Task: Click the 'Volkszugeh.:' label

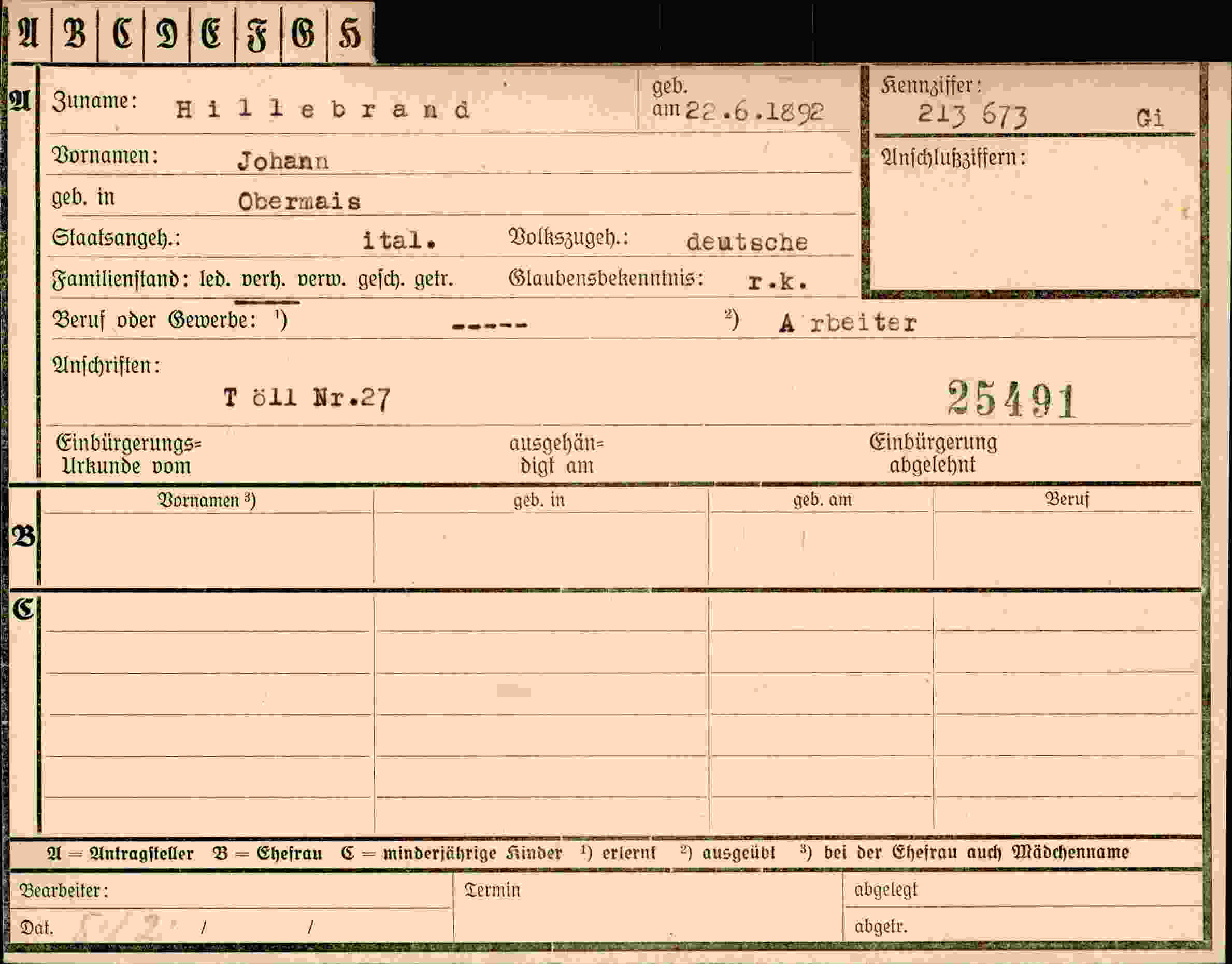Action: coord(569,237)
